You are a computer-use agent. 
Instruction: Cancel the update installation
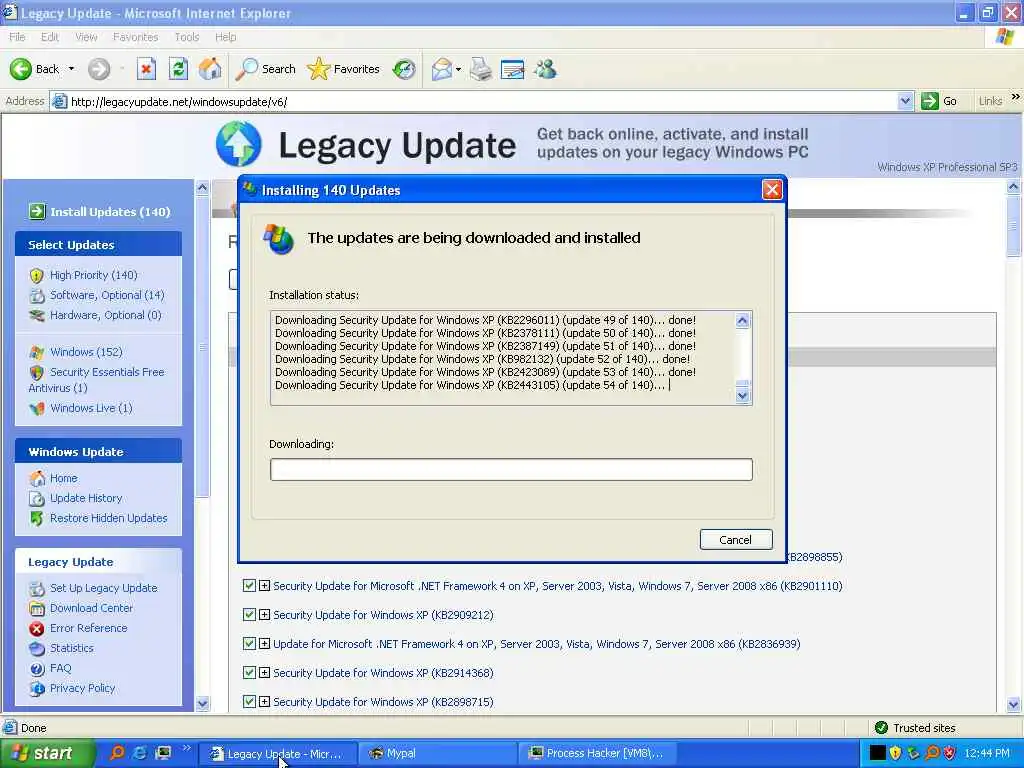[x=736, y=539]
